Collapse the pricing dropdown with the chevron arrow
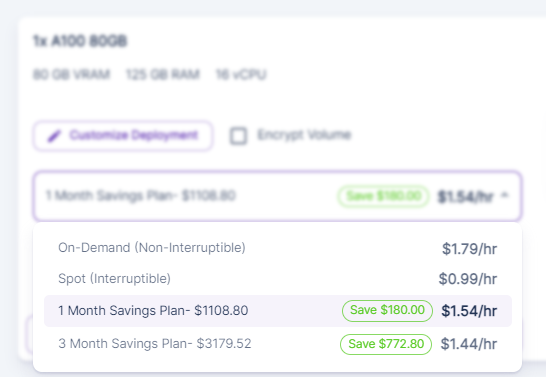The height and width of the screenshot is (377, 546). point(505,195)
